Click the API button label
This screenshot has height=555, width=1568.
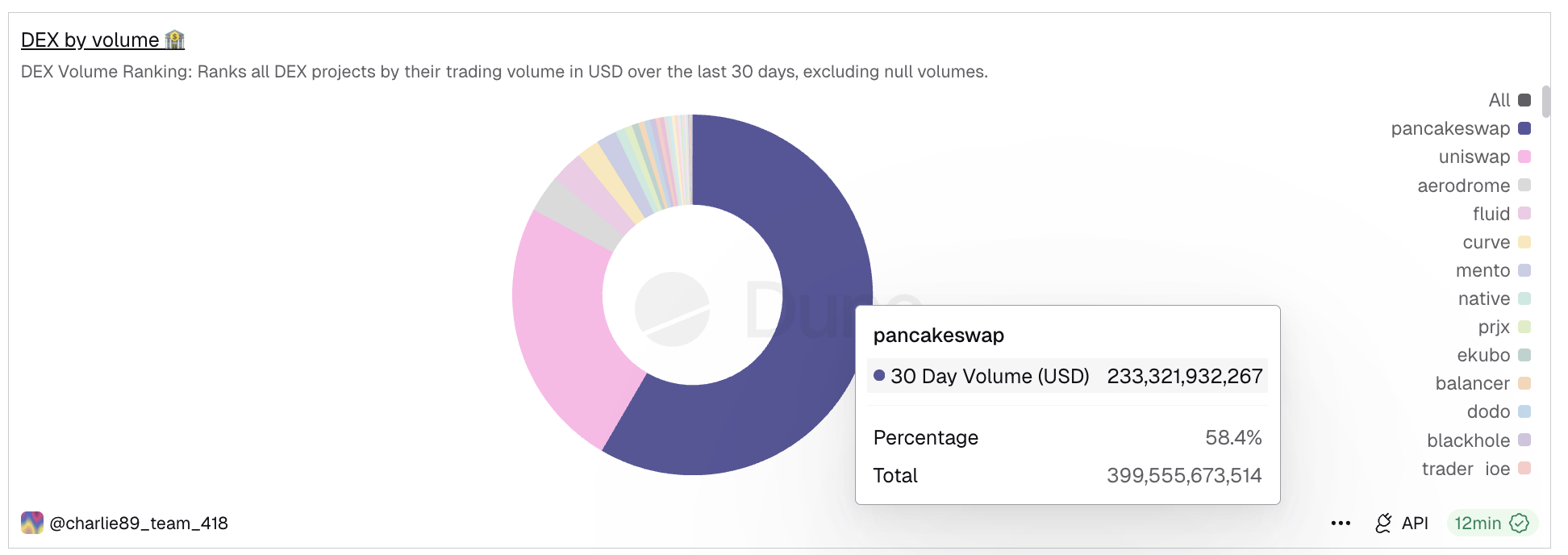[1415, 524]
